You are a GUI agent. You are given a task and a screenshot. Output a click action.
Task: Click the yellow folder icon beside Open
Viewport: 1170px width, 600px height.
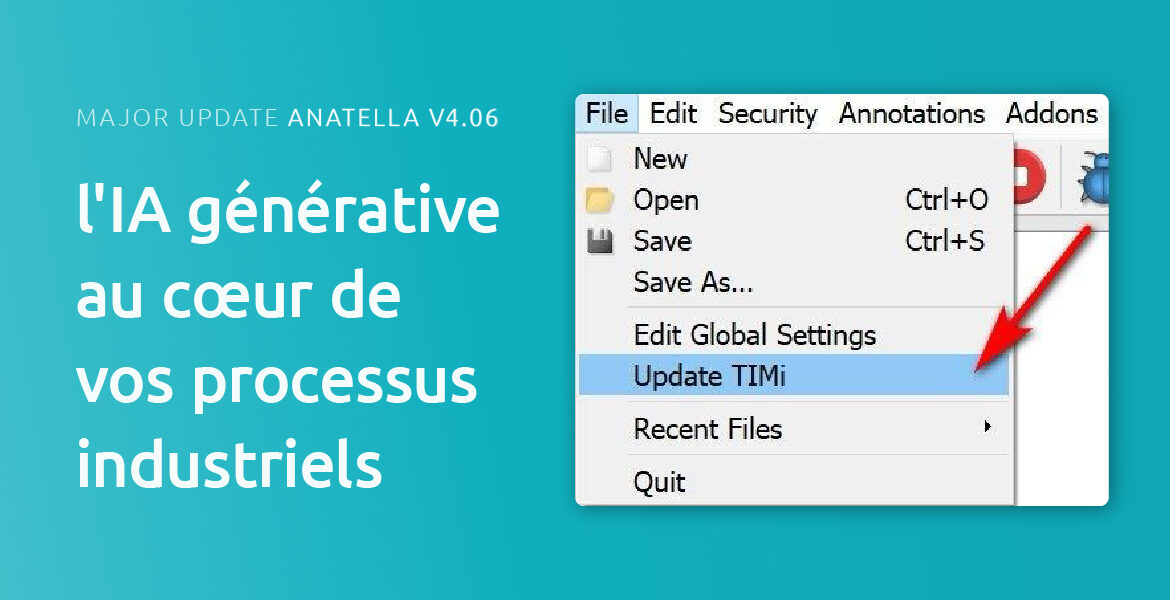click(x=599, y=201)
